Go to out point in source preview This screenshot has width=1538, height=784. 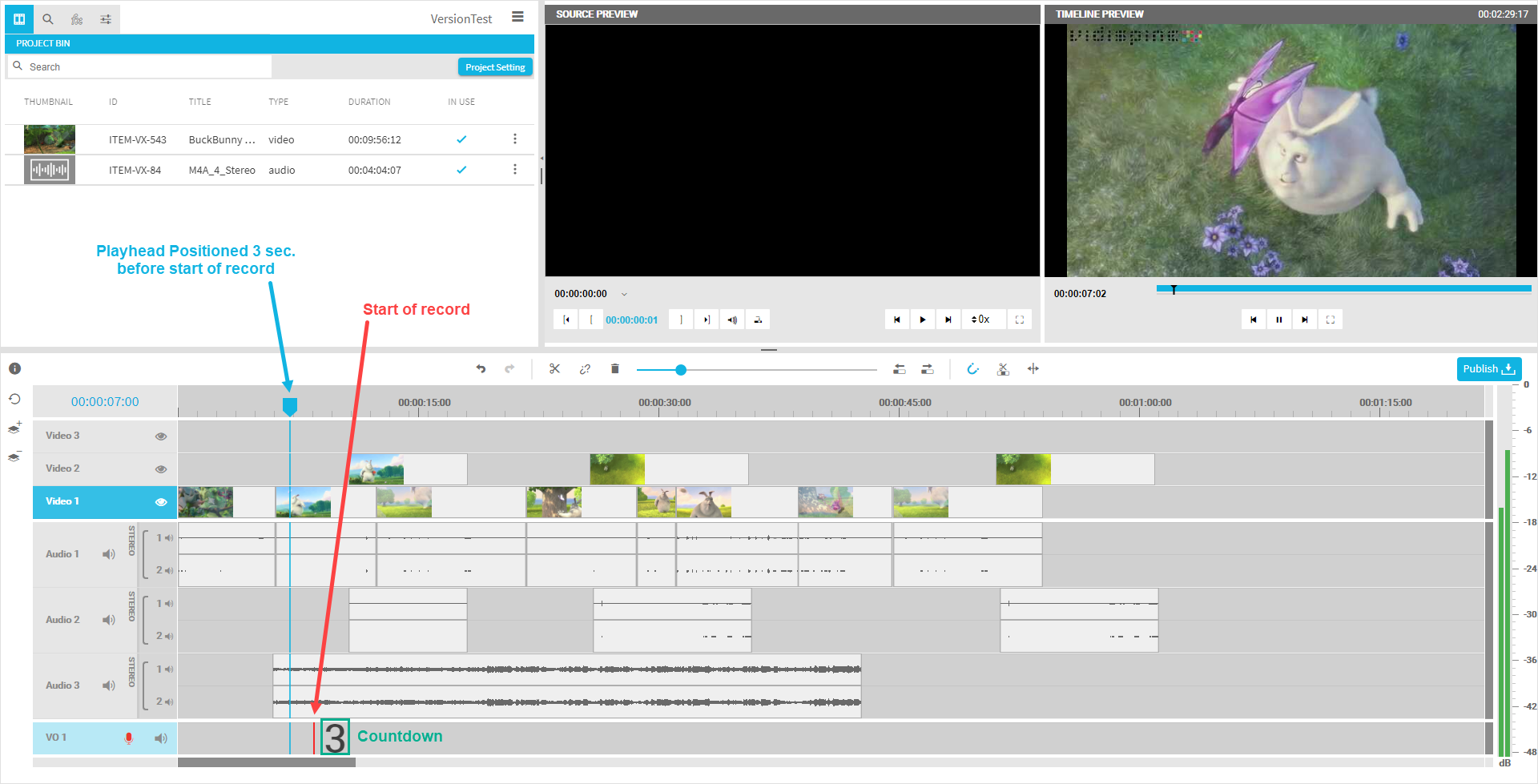point(707,320)
